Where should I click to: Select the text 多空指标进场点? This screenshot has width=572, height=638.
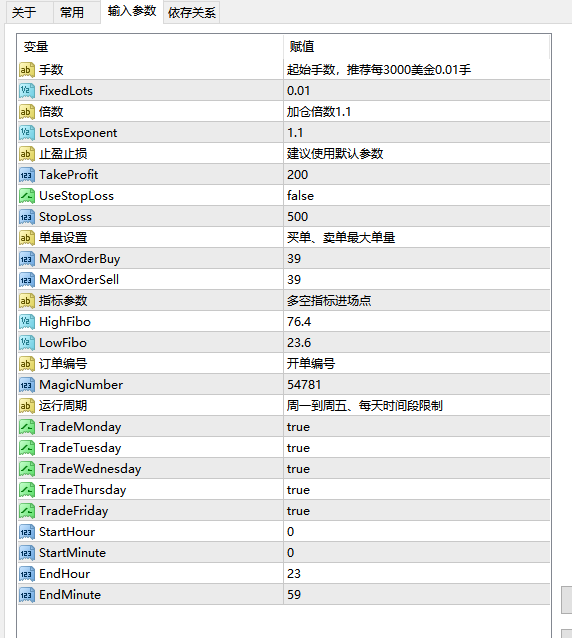point(329,301)
